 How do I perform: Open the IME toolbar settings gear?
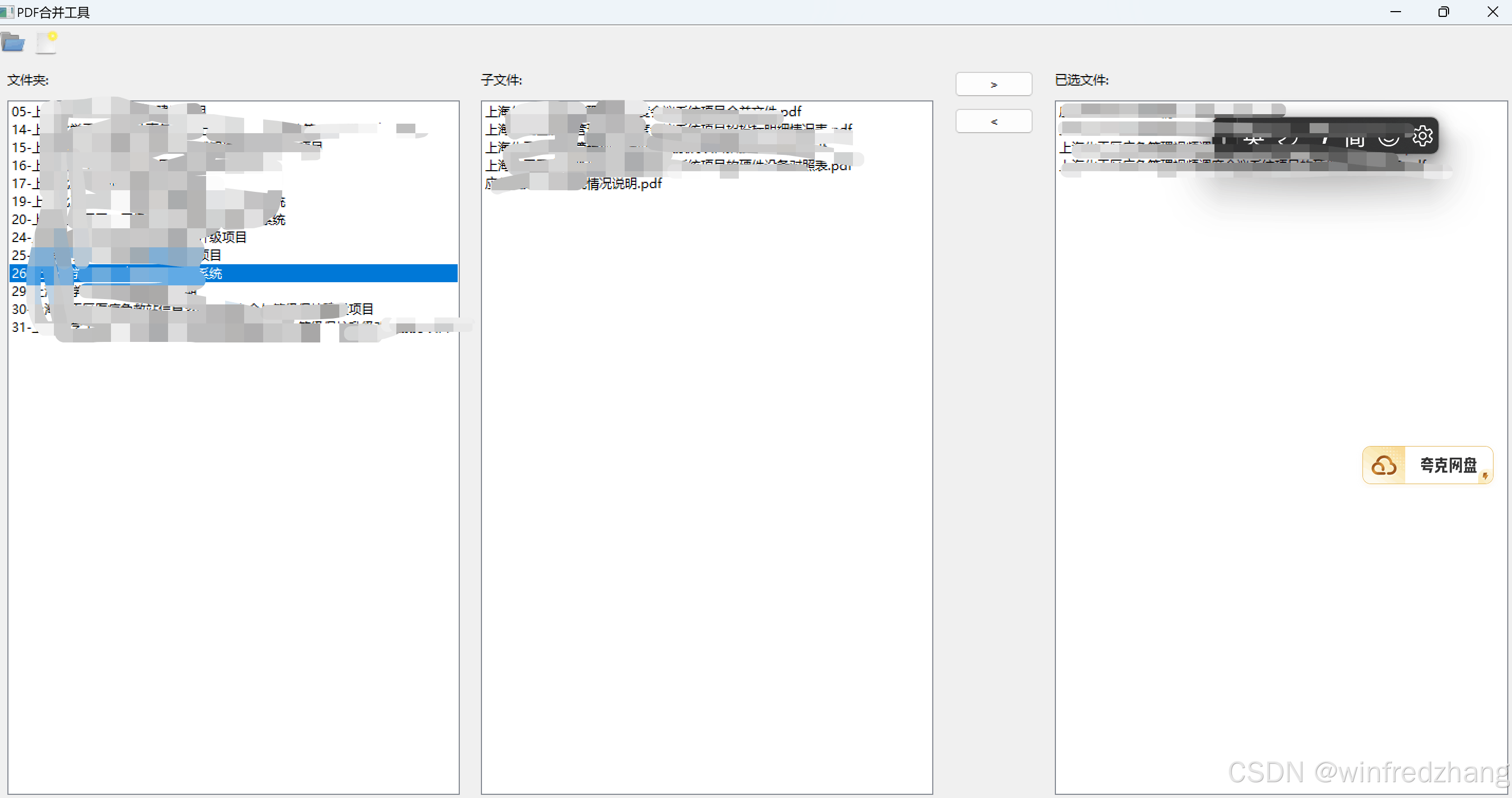click(1422, 136)
